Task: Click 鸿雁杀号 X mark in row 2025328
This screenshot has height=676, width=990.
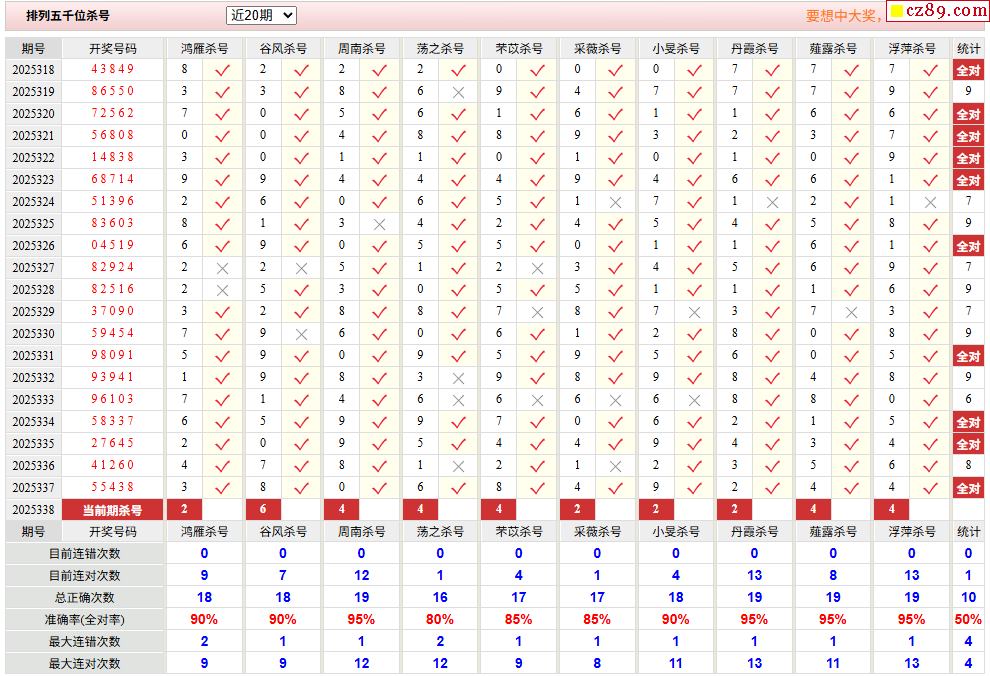Action: pyautogui.click(x=222, y=290)
